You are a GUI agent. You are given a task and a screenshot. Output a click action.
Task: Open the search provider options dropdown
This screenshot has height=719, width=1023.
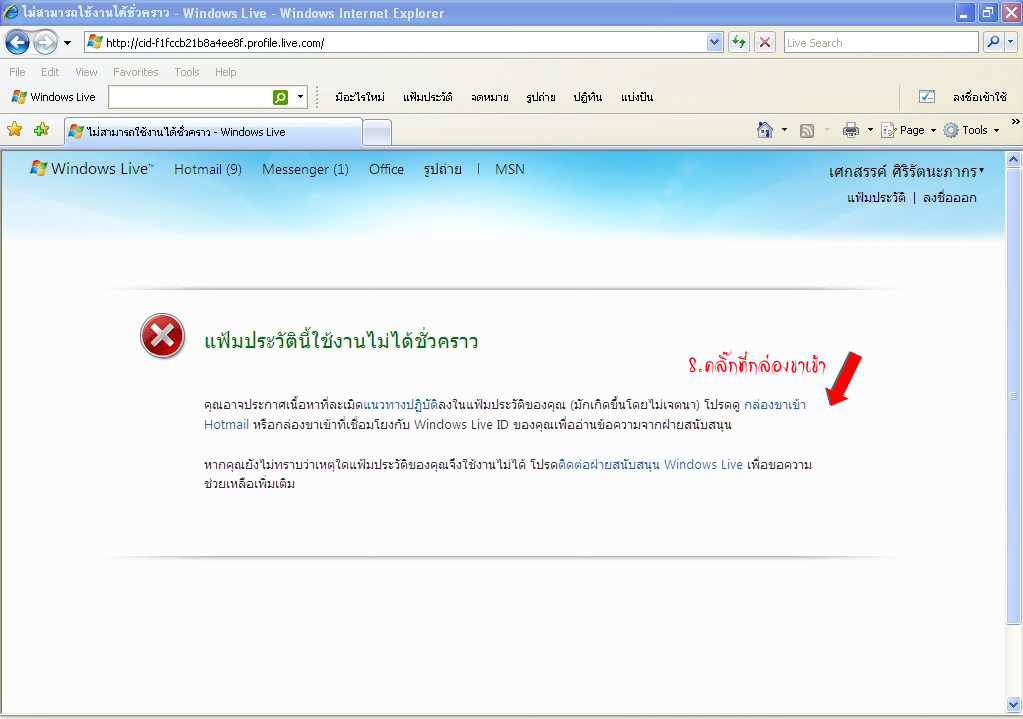pos(1011,43)
